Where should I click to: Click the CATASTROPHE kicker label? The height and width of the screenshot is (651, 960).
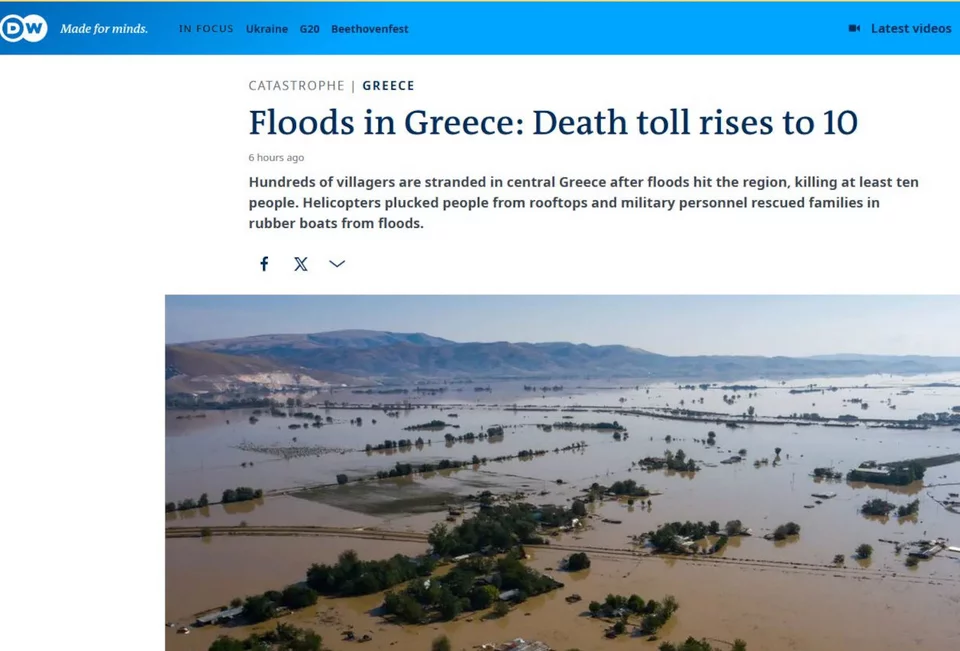point(296,86)
